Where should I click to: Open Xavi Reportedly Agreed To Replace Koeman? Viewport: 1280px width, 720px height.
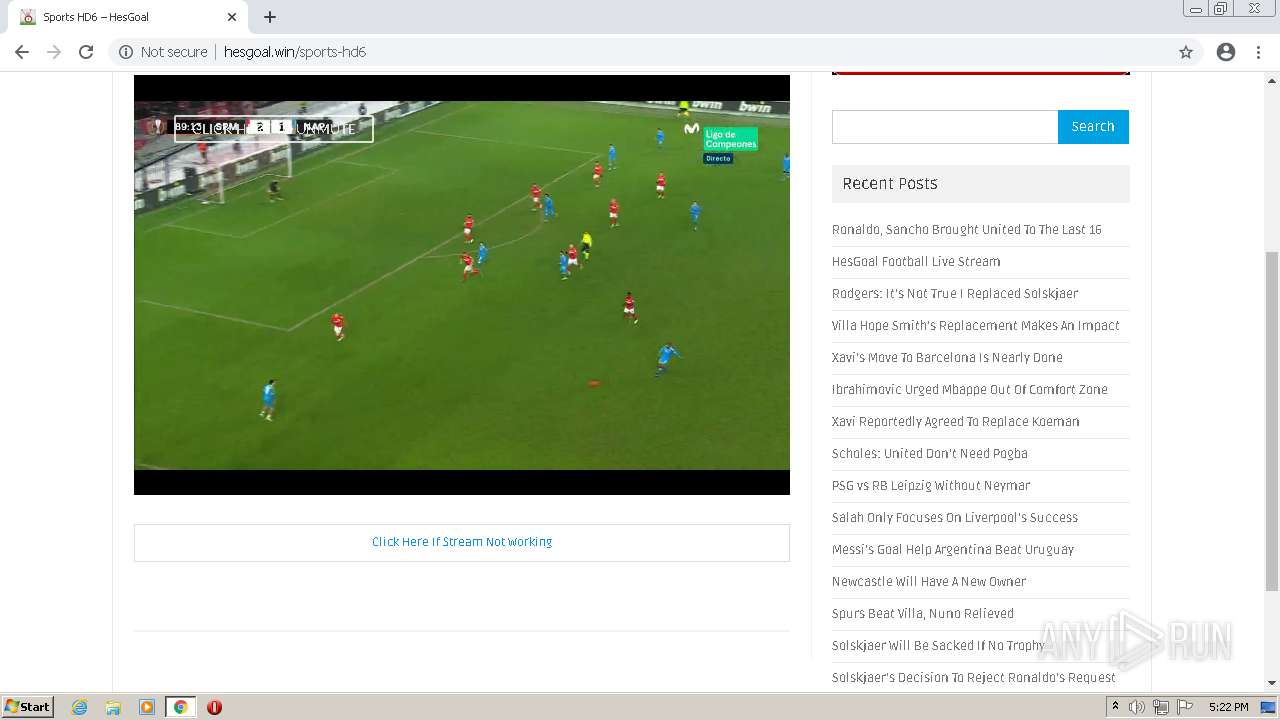pyautogui.click(x=956, y=422)
